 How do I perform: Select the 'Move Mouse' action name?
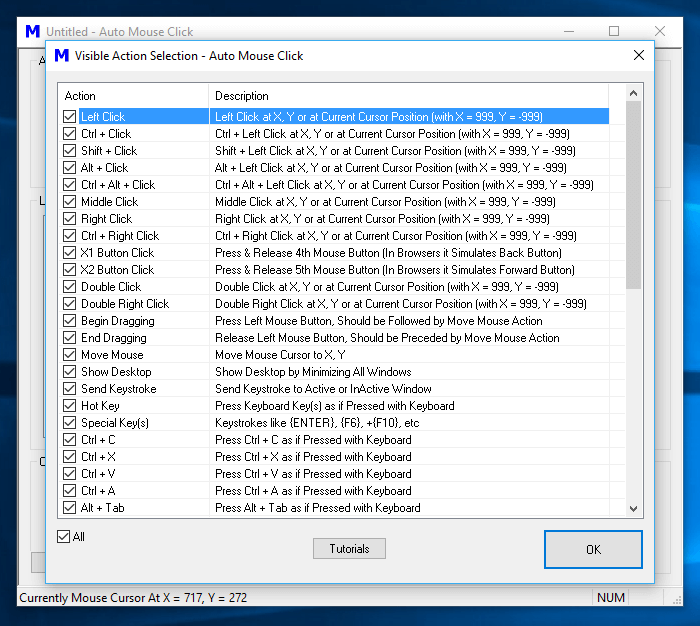coord(112,355)
